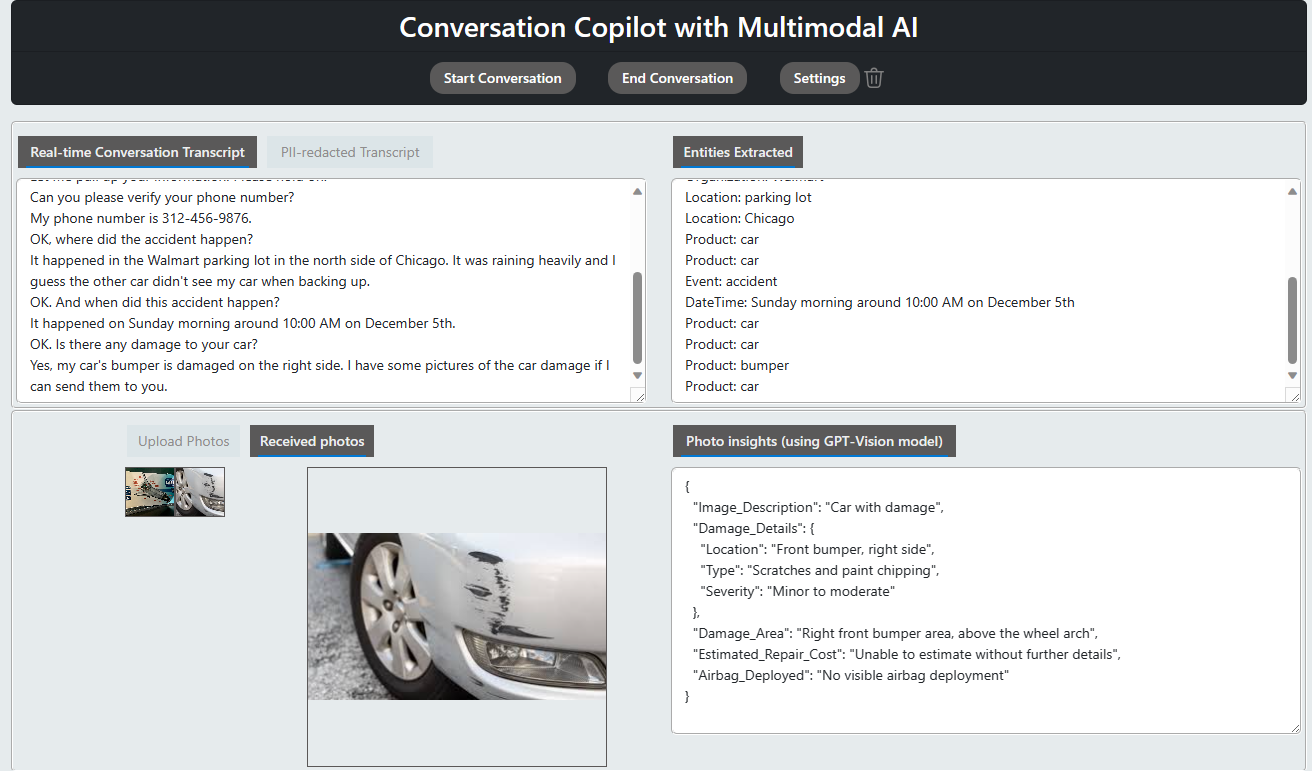This screenshot has width=1312, height=772.
Task: Click Entities Extracted scrollbar down arrow
Action: point(1293,375)
